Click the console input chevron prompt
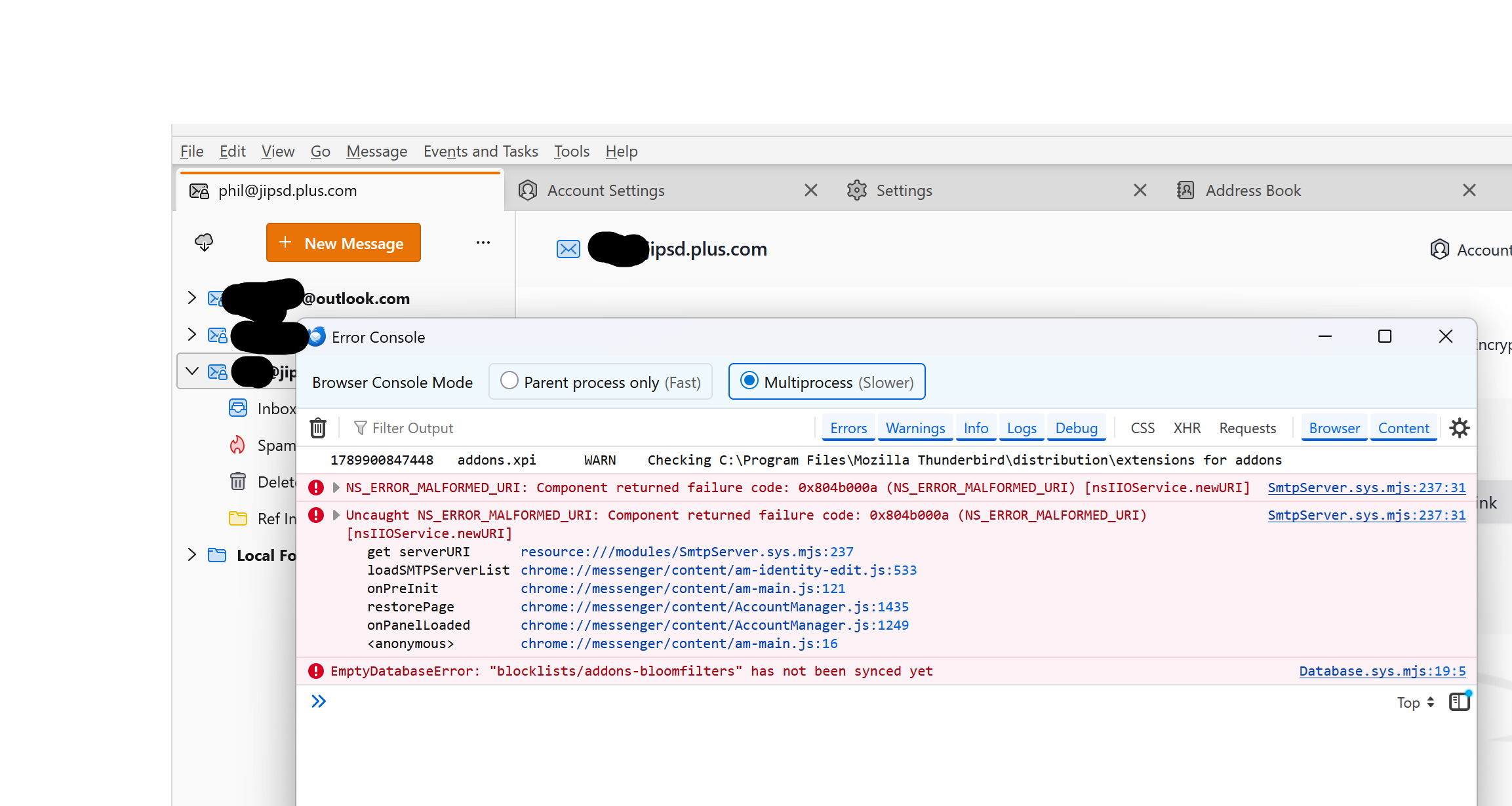 [x=319, y=702]
